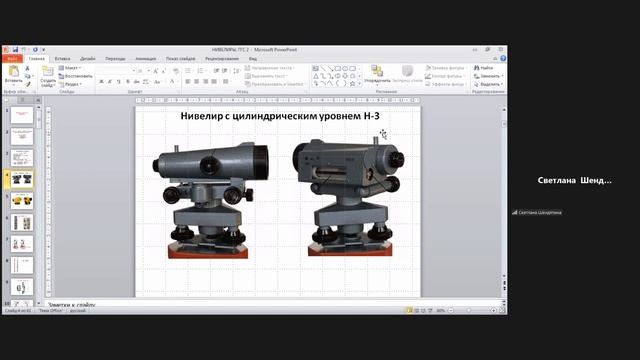
Task: Click the Clear formatting icon
Action: point(176,71)
